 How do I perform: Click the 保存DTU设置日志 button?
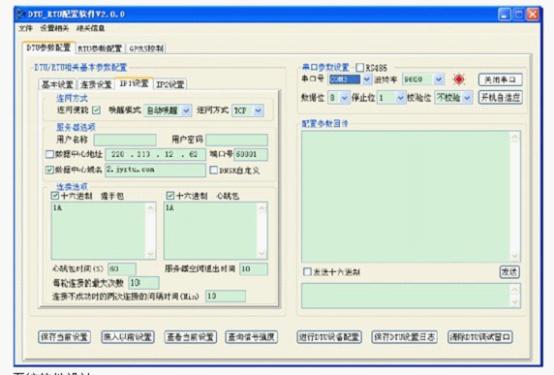tap(404, 337)
